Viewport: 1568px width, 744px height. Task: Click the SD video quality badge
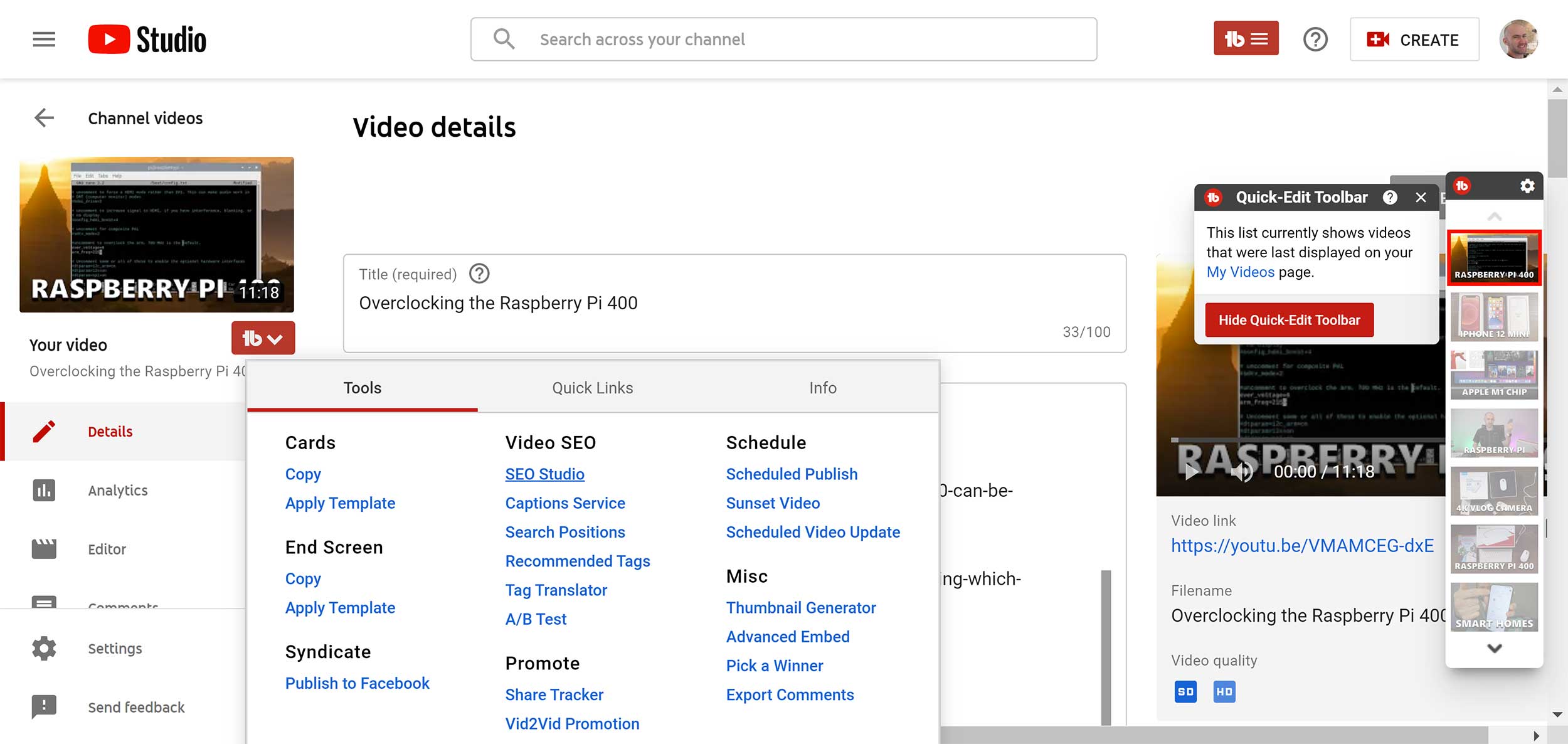[1185, 691]
